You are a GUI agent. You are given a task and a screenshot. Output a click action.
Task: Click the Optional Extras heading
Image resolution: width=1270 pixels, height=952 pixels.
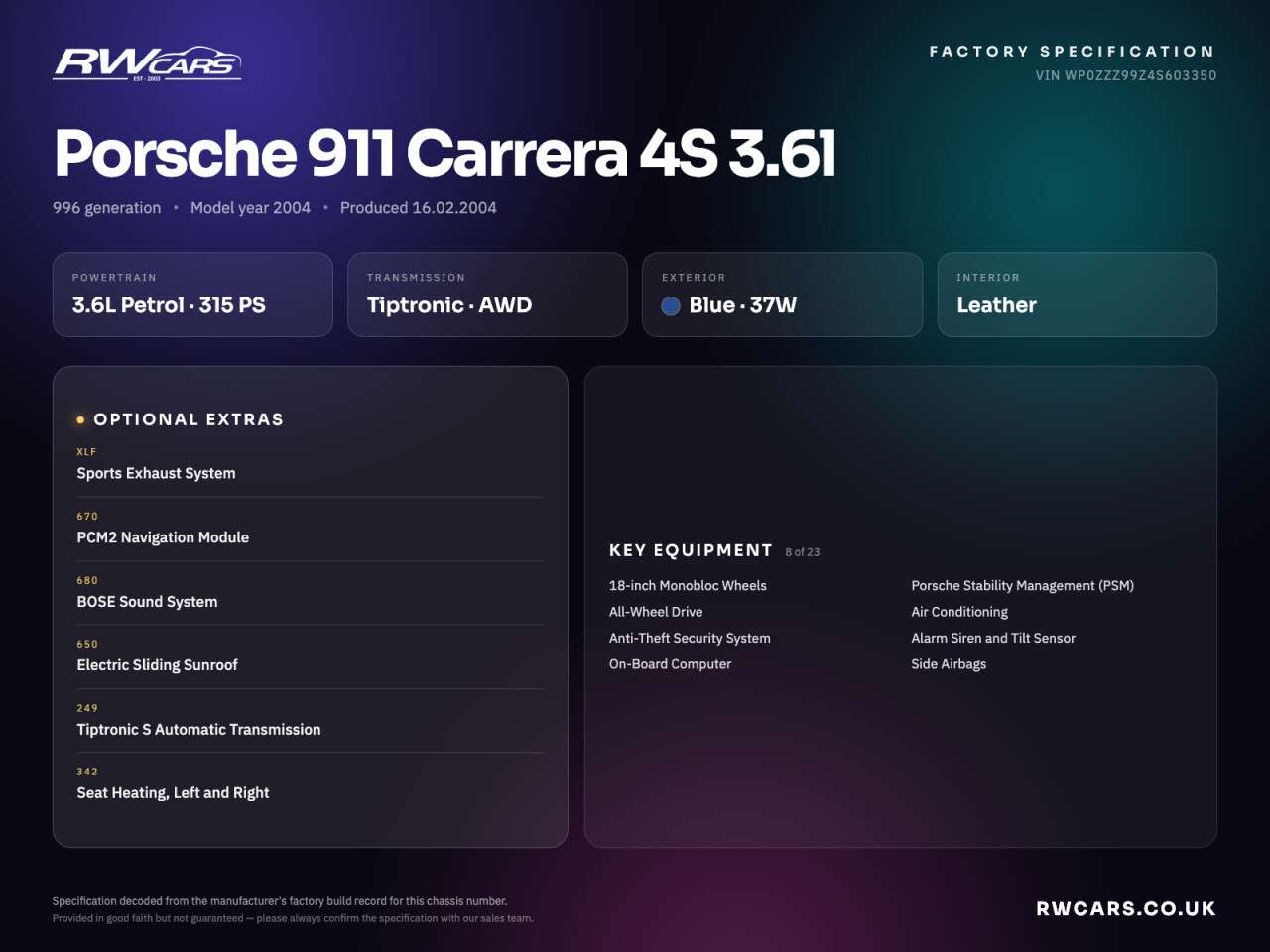(189, 419)
